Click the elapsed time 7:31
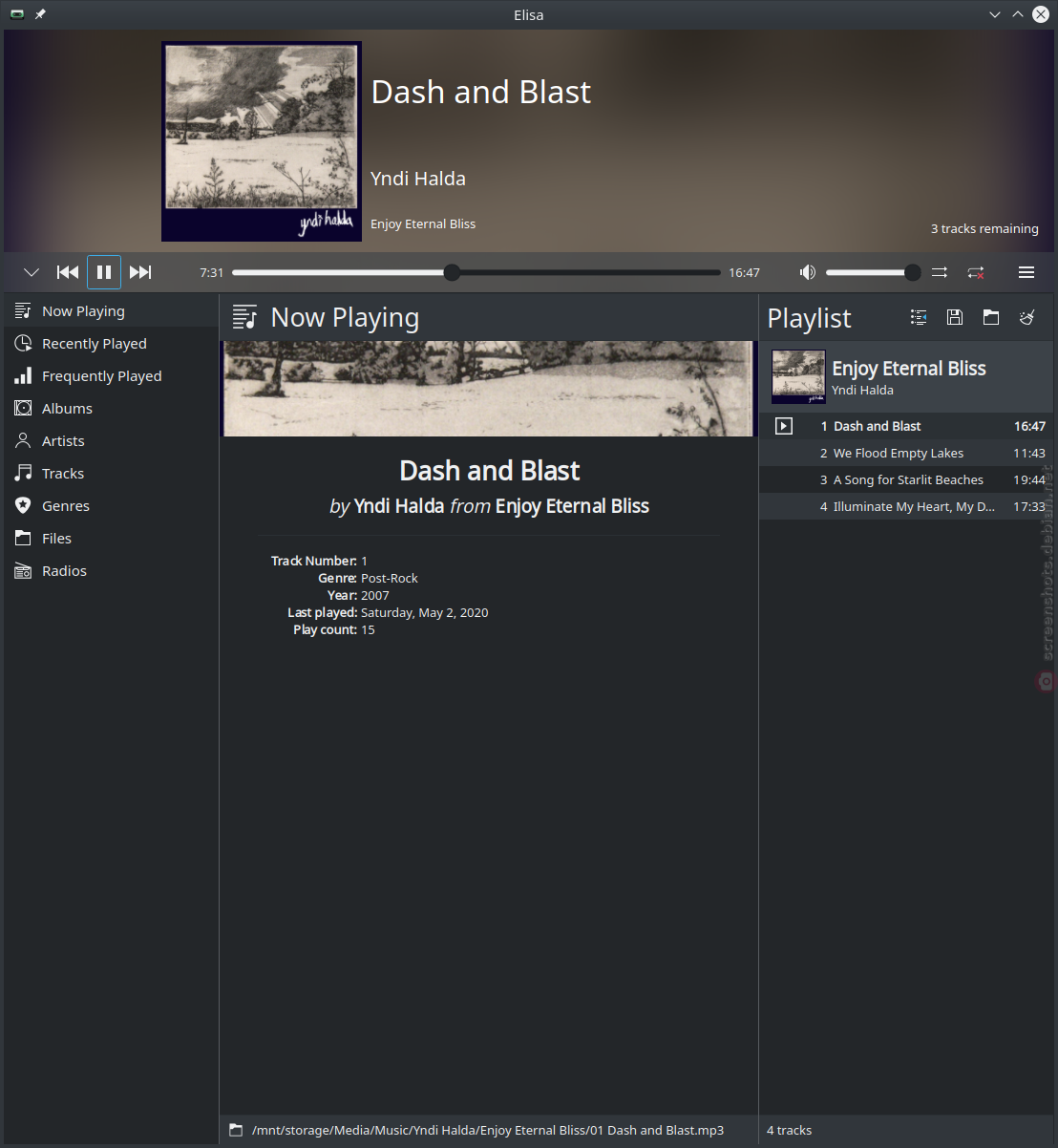 tap(212, 273)
